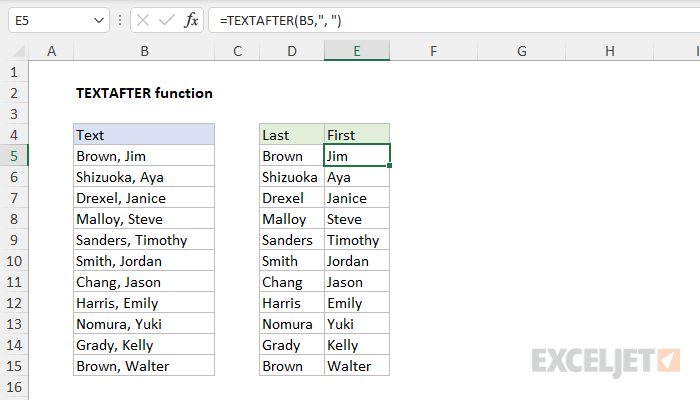Click the Cancel (X) formula button
This screenshot has width=700, height=400.
click(x=143, y=21)
